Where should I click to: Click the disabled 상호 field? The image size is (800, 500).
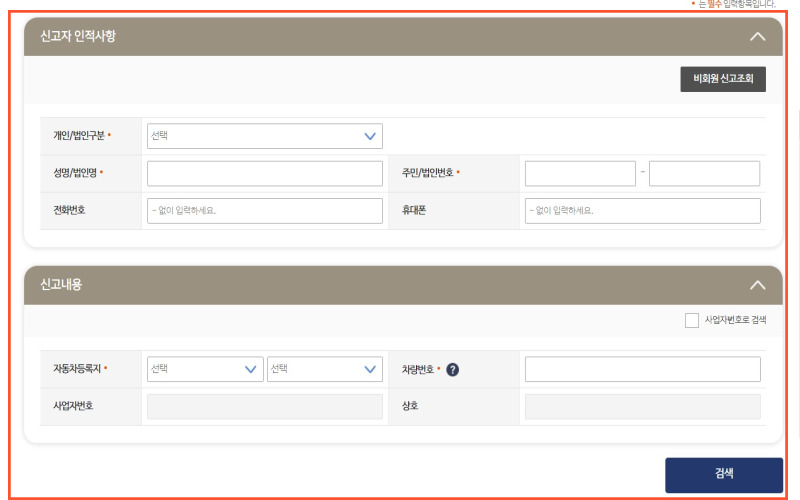643,407
